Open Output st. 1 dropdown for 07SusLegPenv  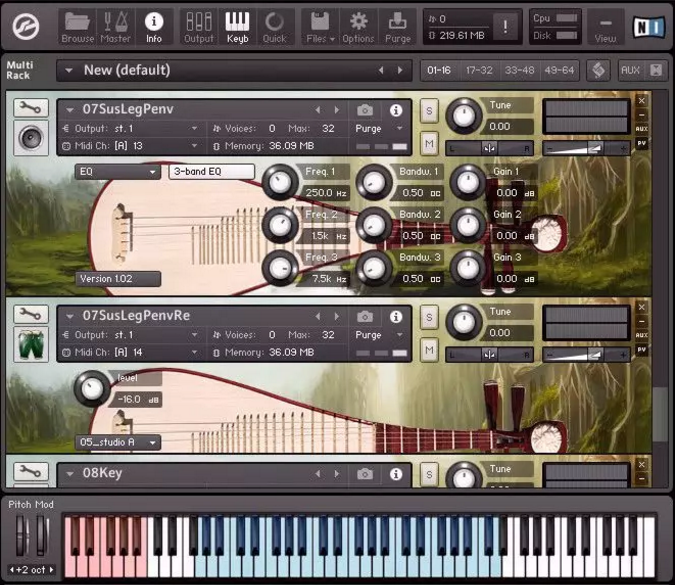[x=195, y=128]
